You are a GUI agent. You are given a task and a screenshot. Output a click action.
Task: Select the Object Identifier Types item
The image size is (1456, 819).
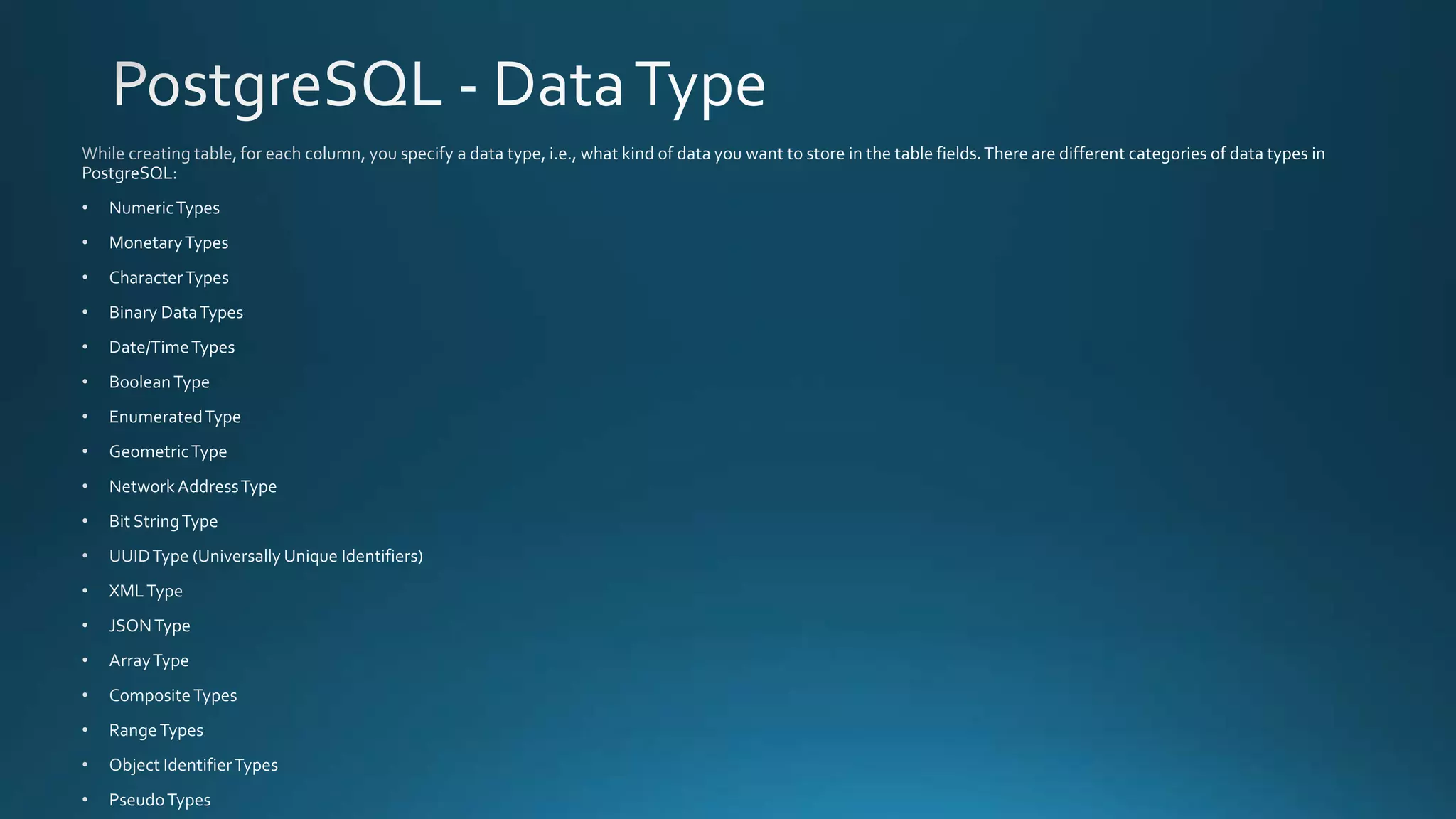coord(193,766)
